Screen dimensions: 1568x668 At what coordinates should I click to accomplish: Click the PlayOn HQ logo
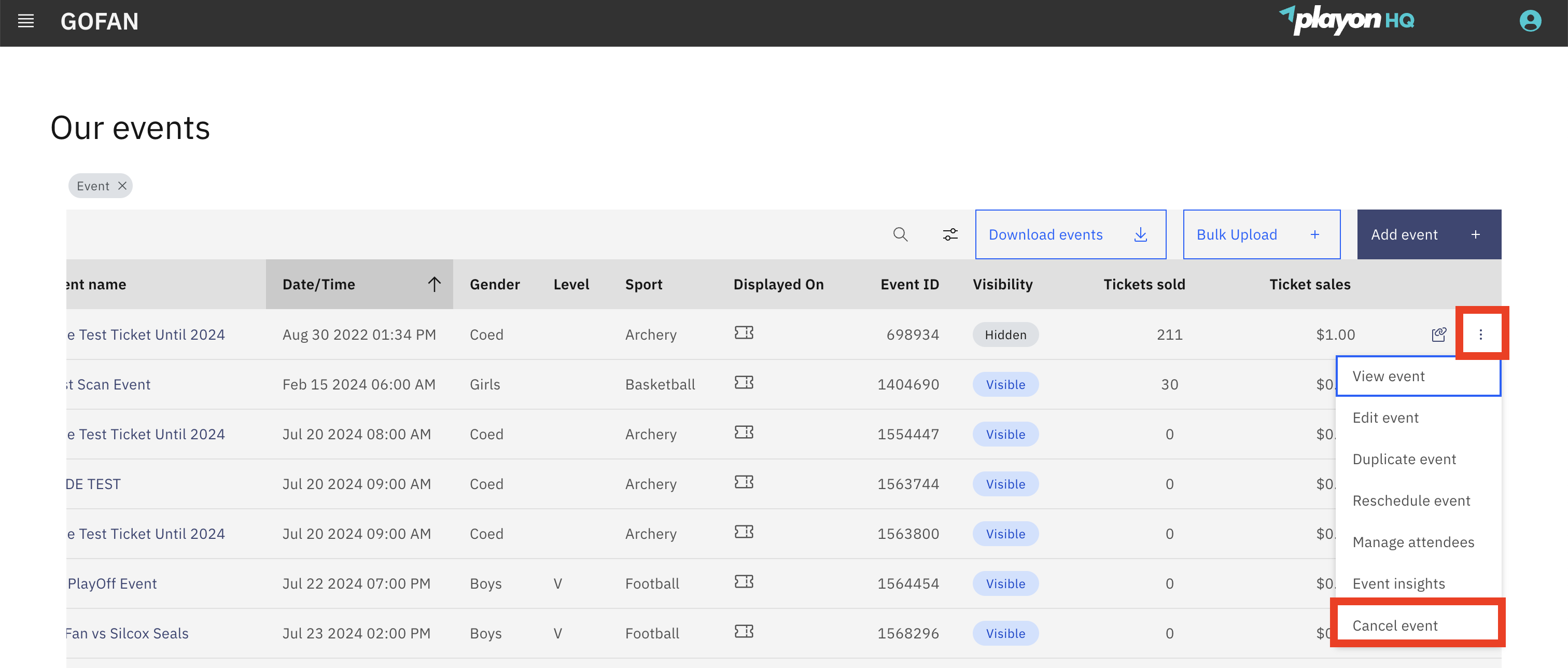(1347, 20)
